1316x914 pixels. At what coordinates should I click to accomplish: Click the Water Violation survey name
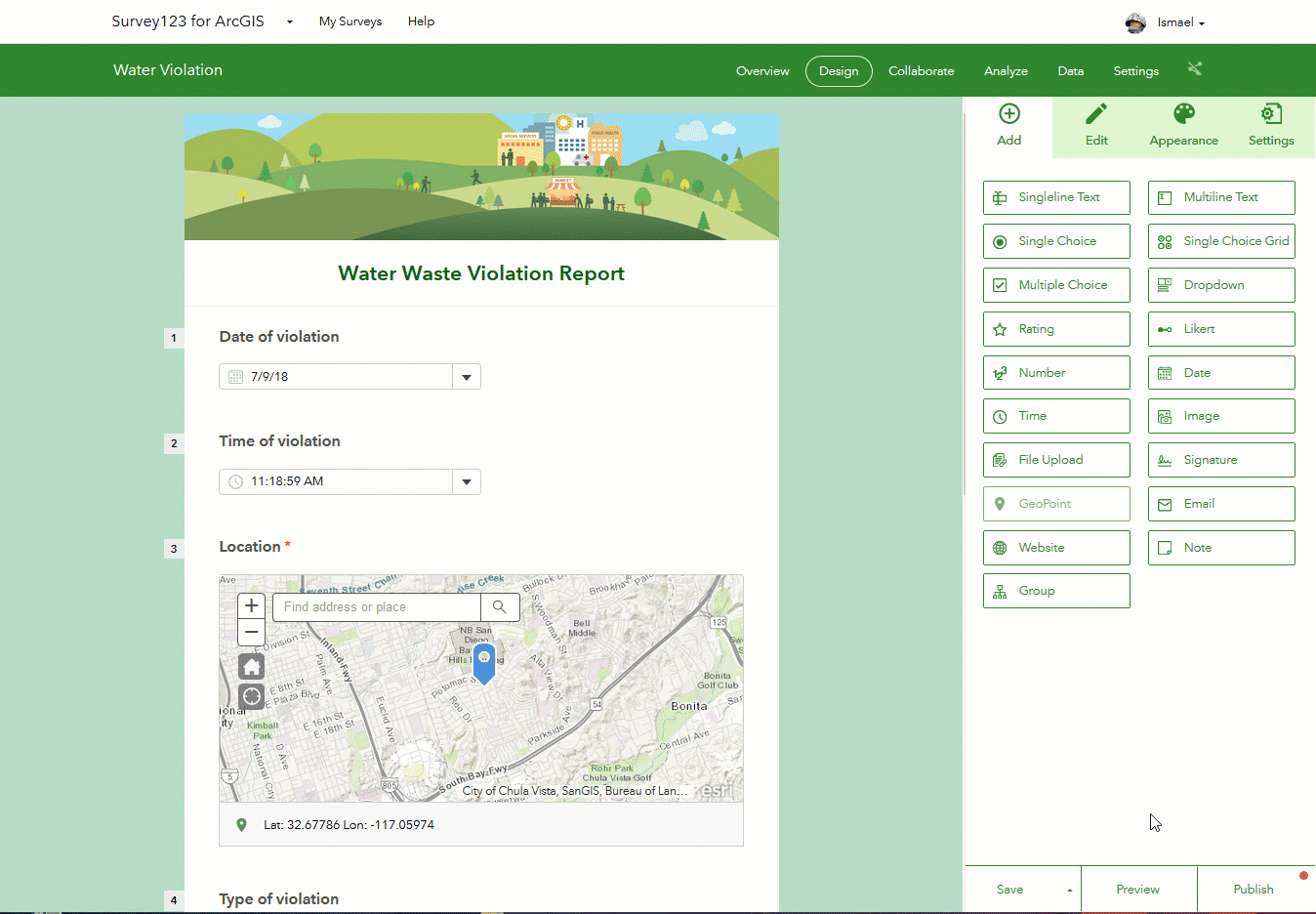pyautogui.click(x=168, y=70)
